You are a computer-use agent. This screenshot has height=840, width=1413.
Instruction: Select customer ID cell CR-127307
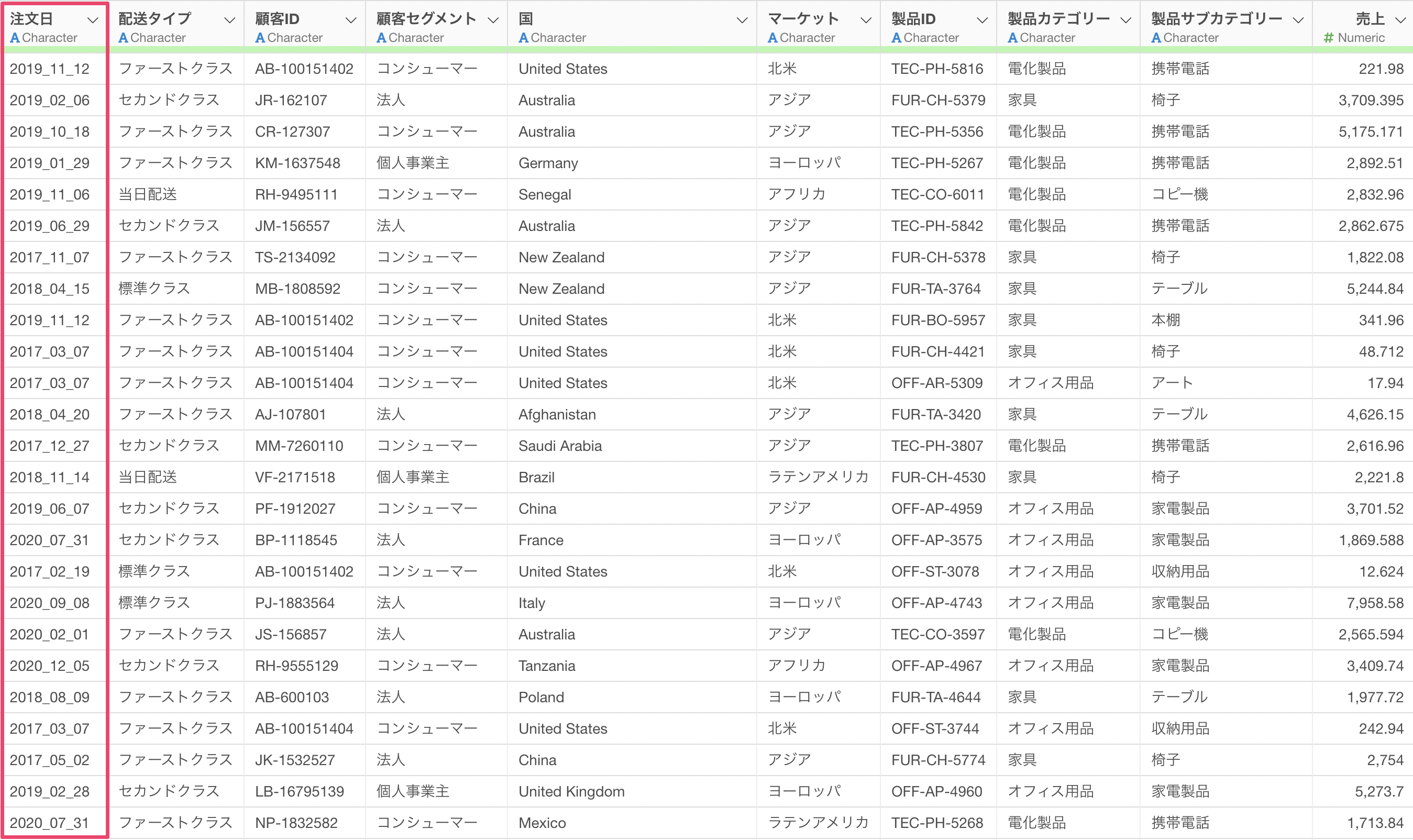(292, 132)
